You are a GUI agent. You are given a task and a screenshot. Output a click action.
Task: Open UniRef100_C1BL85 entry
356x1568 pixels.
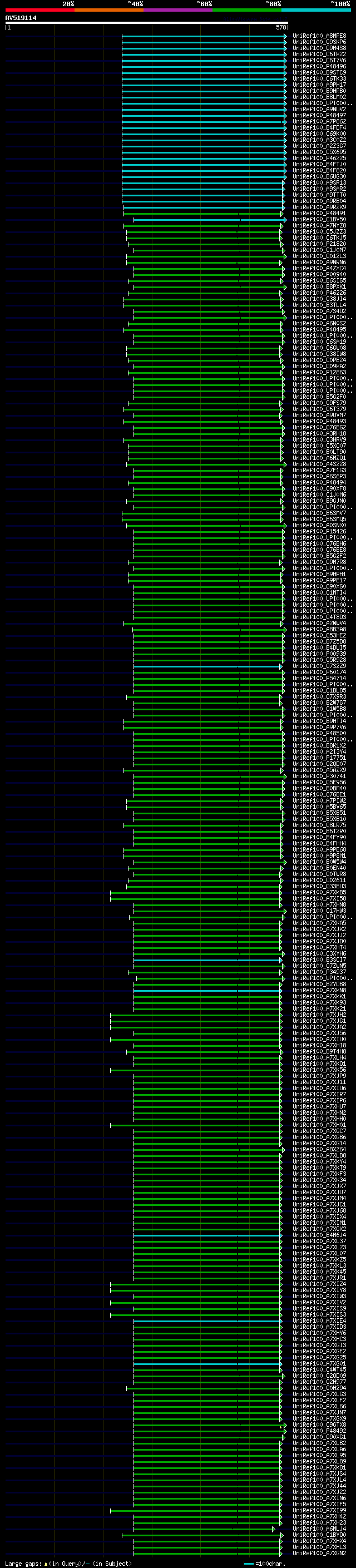[319, 691]
